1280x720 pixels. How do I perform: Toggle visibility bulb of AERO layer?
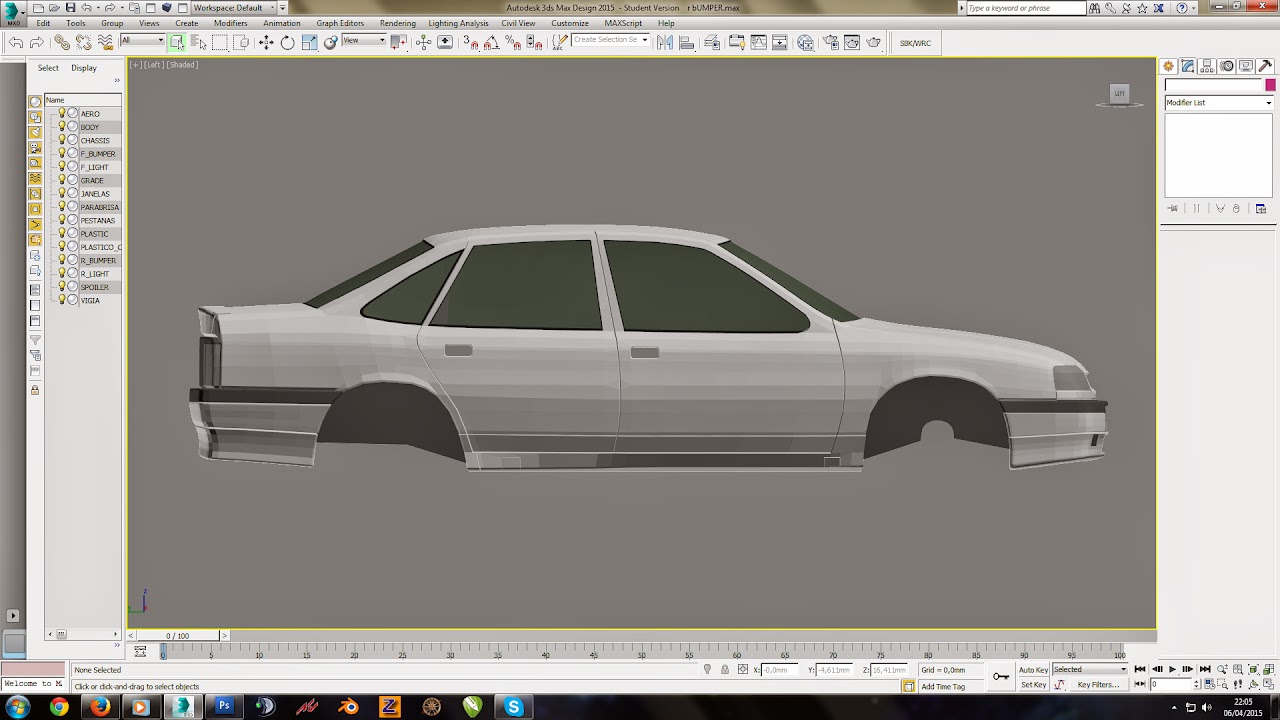tap(61, 114)
